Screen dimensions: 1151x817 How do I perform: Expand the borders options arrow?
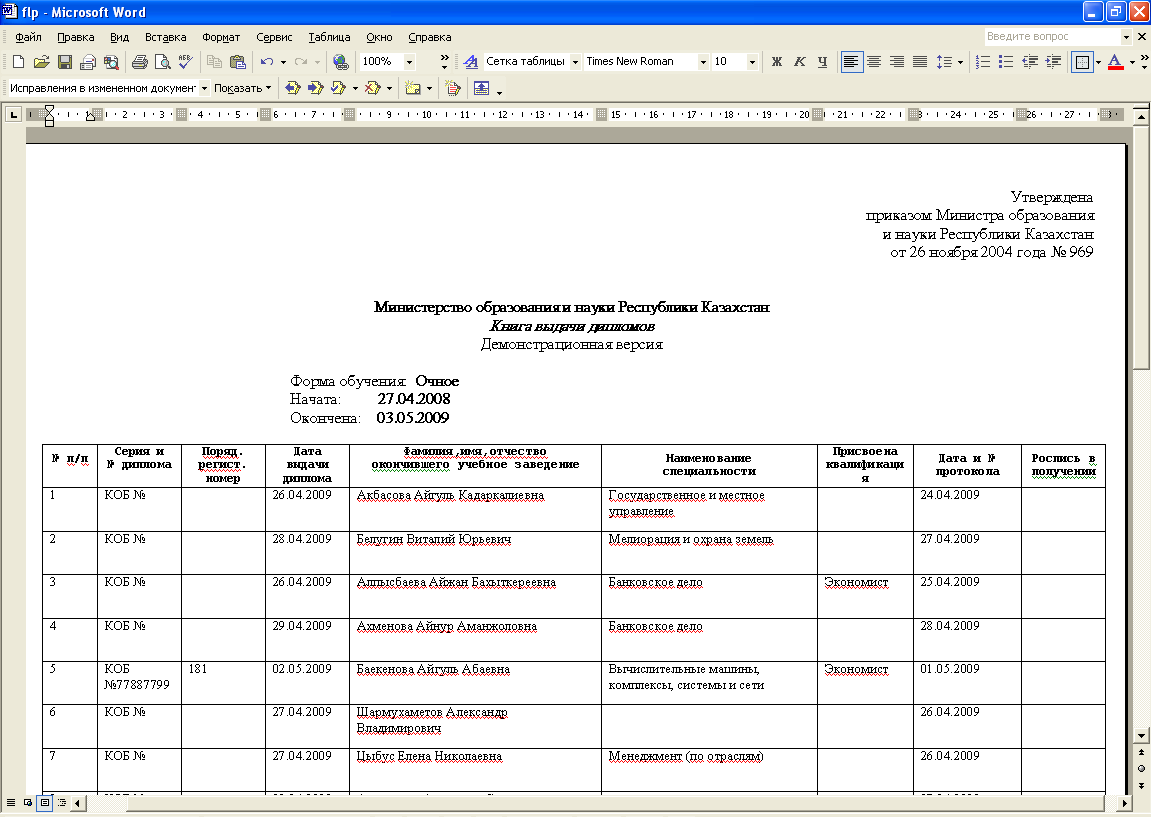click(1098, 62)
